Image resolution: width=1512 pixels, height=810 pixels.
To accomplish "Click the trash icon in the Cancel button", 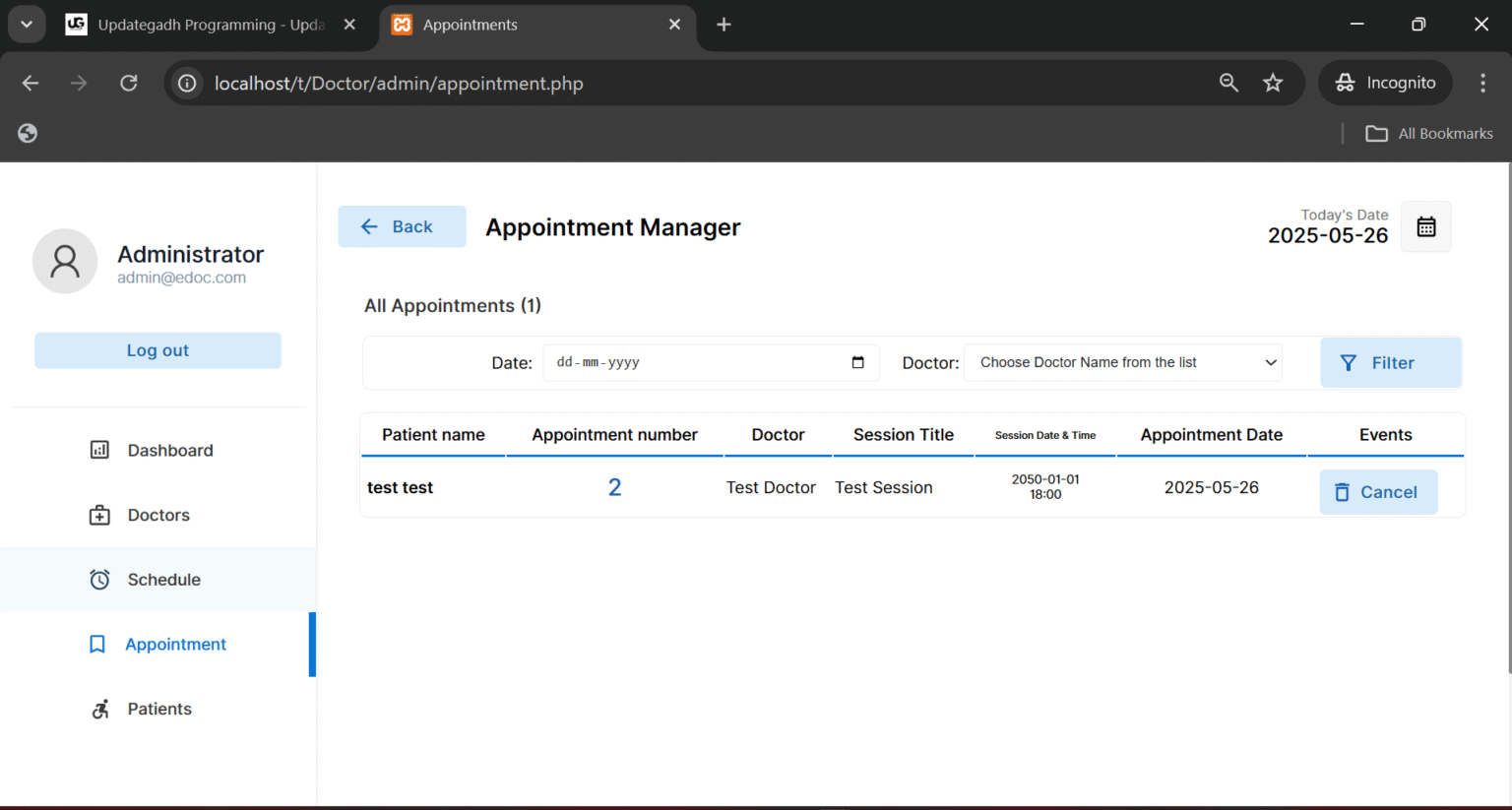I will click(1342, 492).
